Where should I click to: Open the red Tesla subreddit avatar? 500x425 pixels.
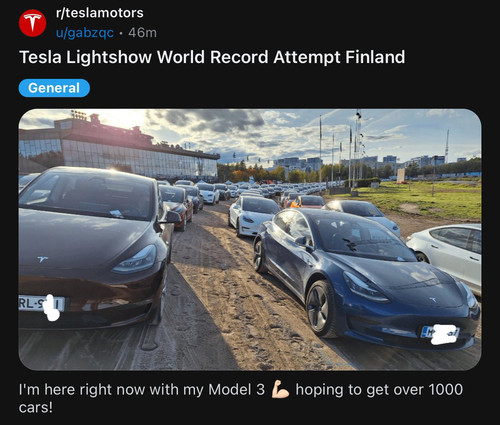tap(32, 23)
